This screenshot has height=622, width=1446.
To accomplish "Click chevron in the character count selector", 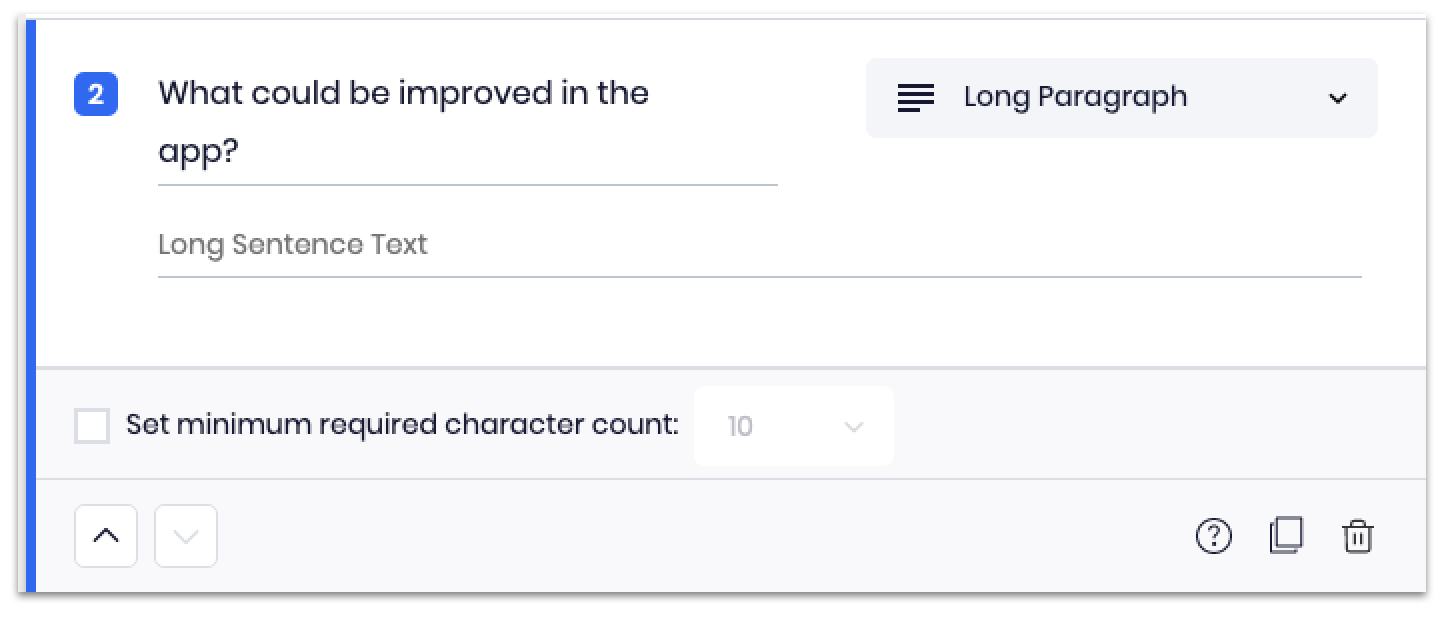I will click(853, 427).
